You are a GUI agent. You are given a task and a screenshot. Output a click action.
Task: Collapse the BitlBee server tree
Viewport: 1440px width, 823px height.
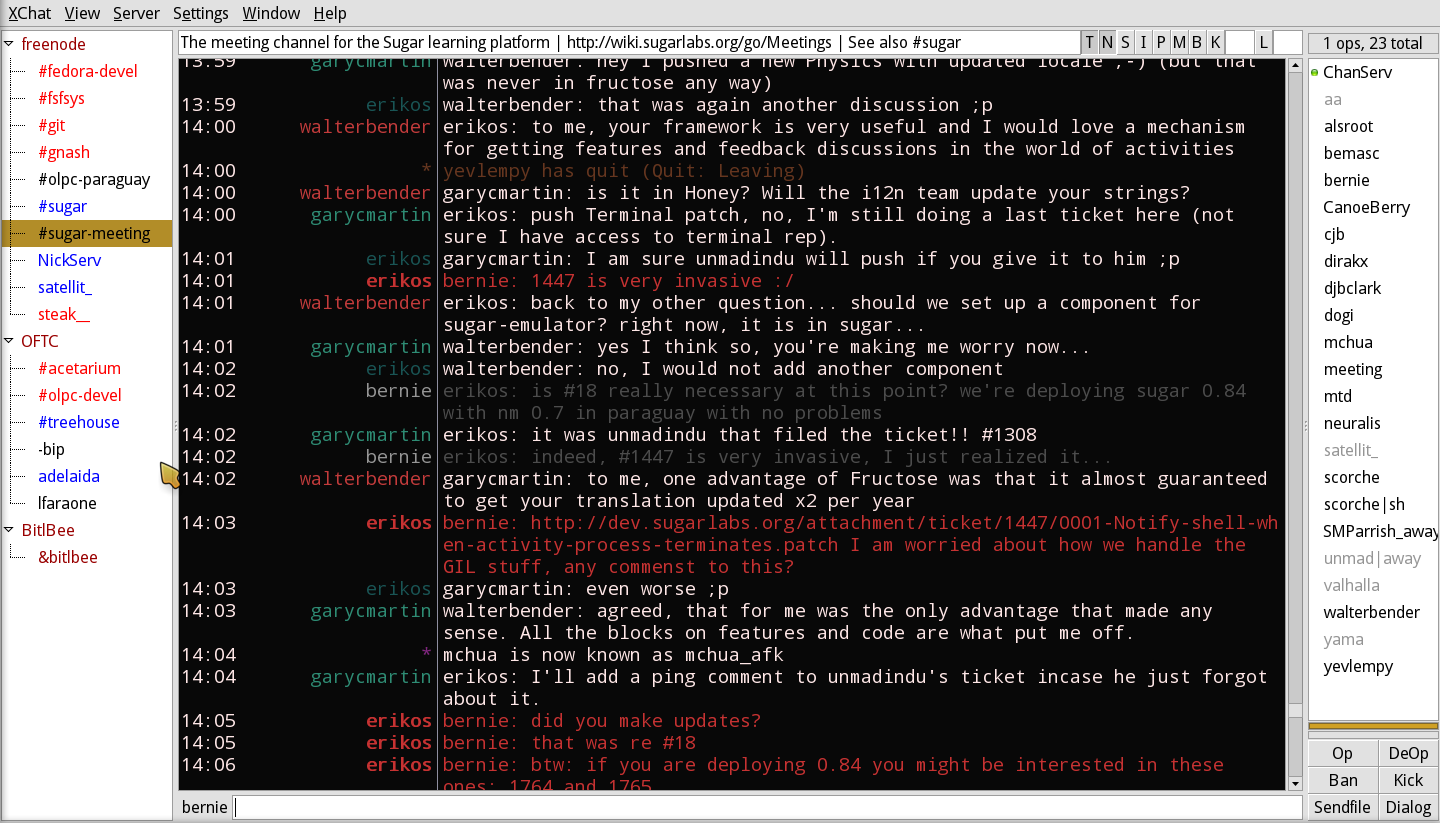[x=10, y=530]
